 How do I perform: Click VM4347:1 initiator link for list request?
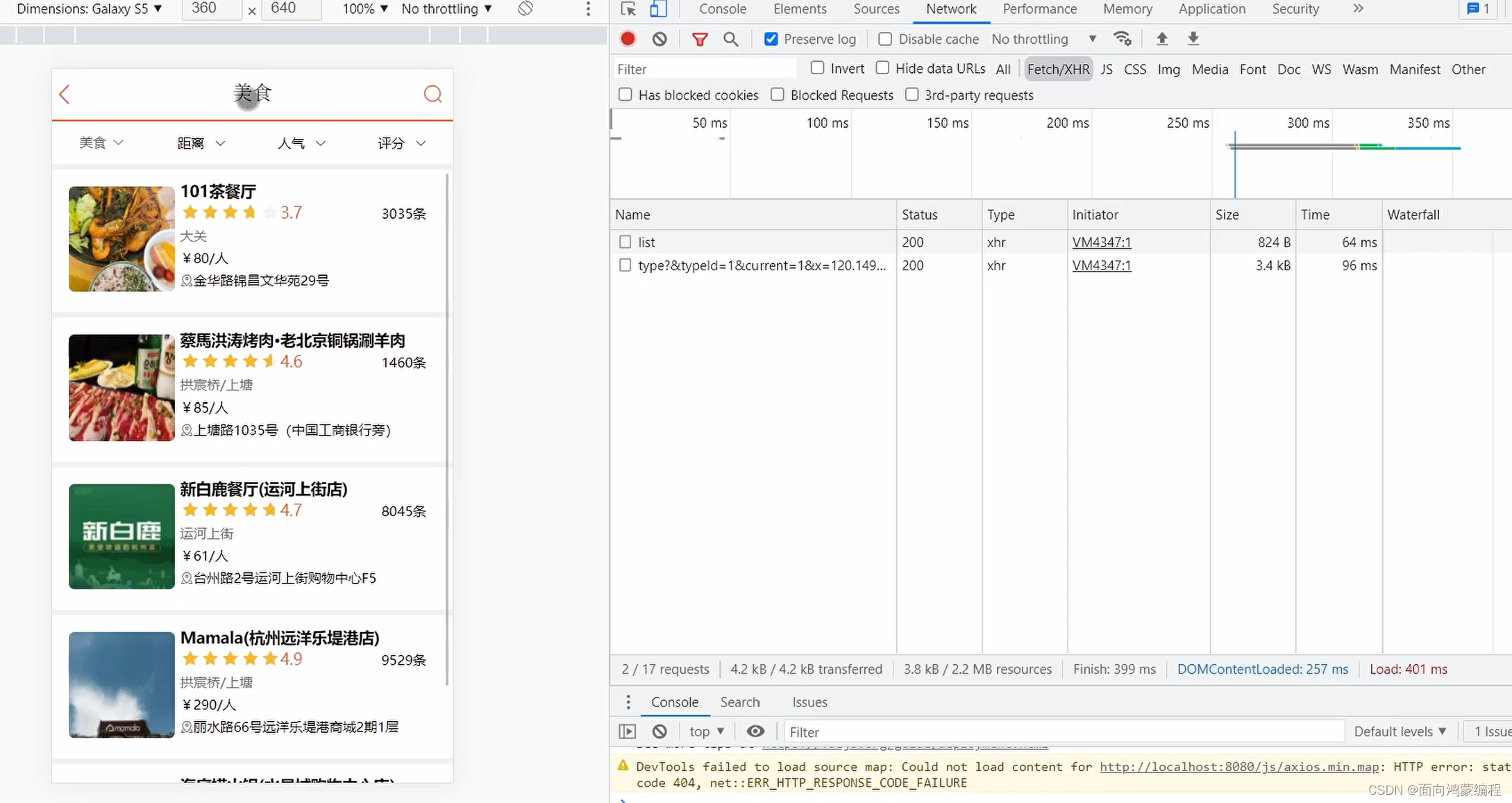1101,241
